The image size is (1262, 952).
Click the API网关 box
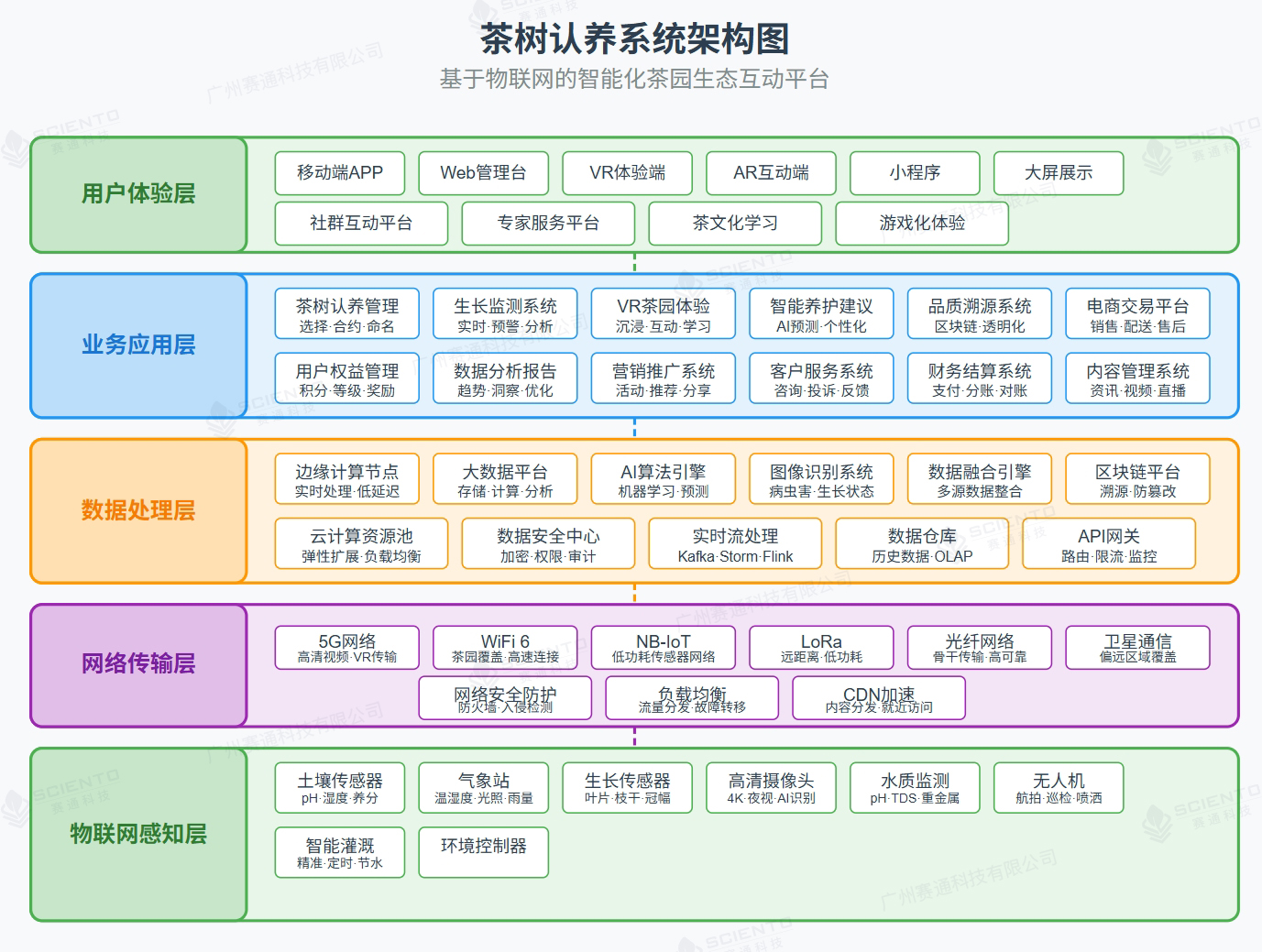click(1109, 544)
